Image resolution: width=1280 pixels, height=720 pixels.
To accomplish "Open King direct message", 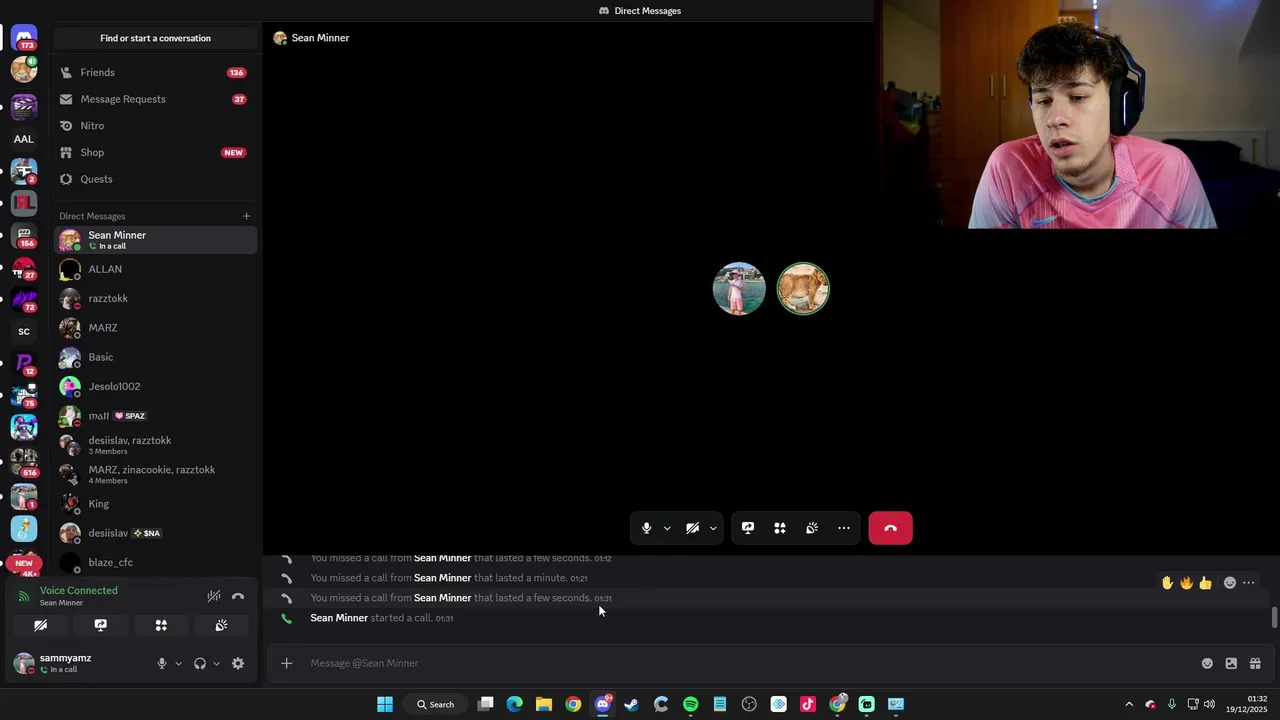I will (155, 504).
